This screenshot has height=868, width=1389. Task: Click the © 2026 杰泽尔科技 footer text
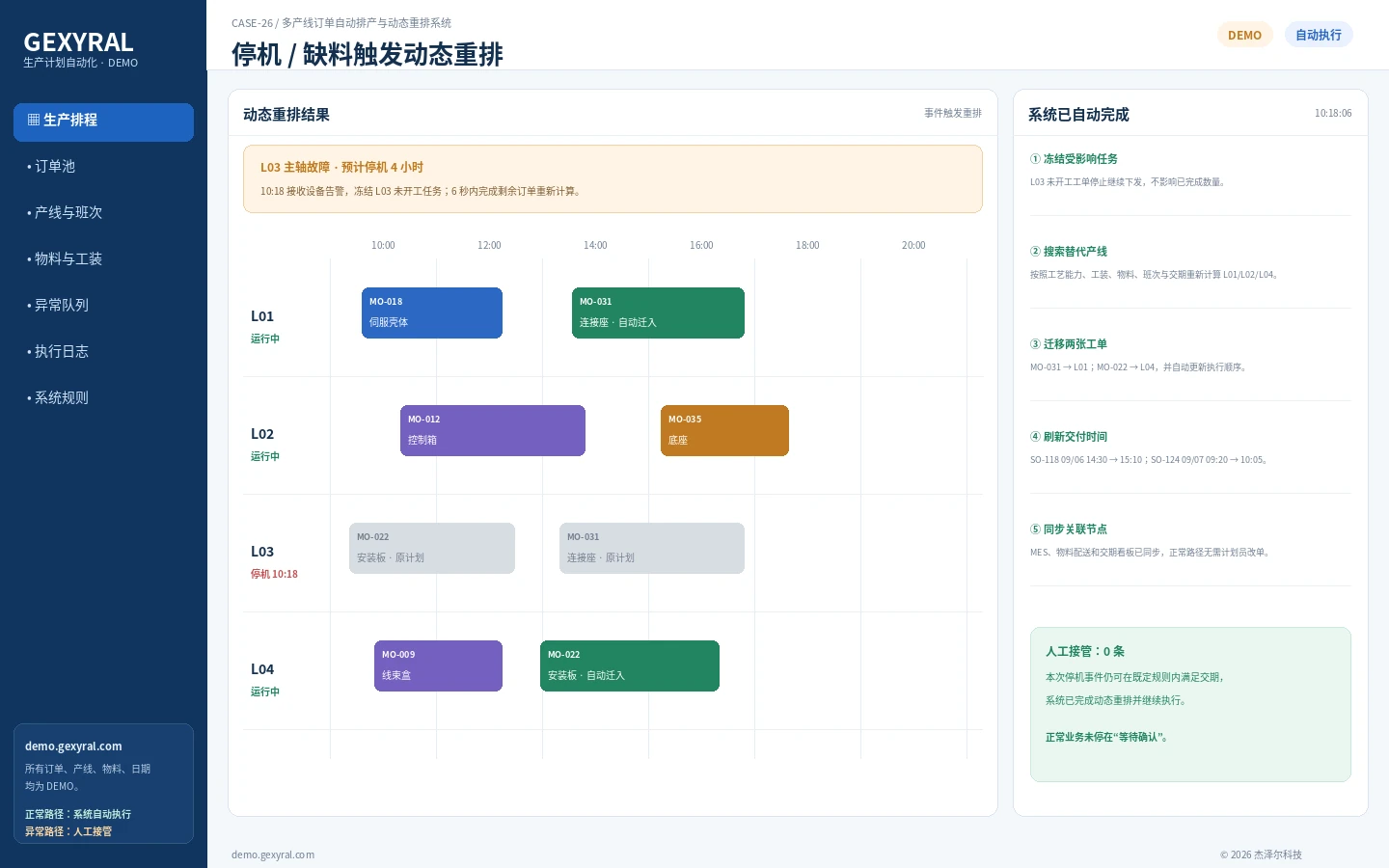click(1261, 854)
